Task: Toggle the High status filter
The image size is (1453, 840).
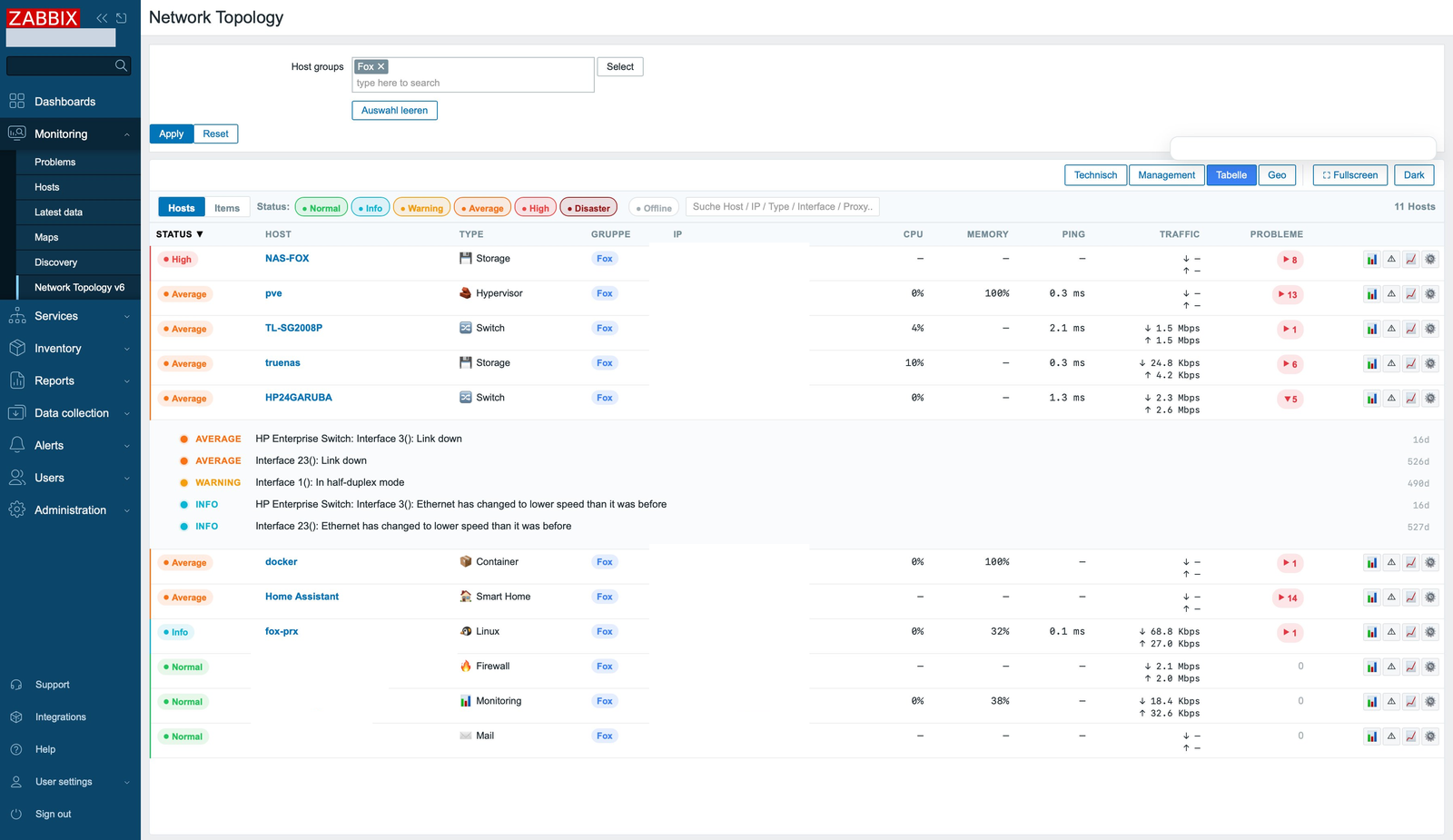Action: click(536, 208)
